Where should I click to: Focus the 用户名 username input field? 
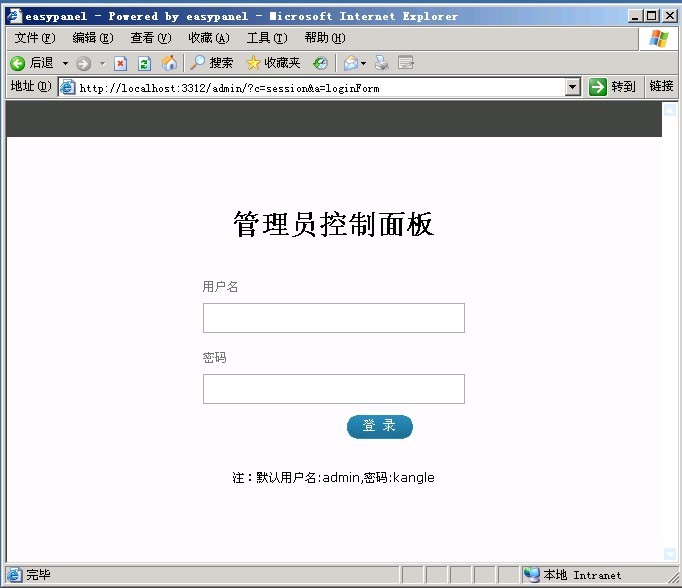pyautogui.click(x=334, y=318)
